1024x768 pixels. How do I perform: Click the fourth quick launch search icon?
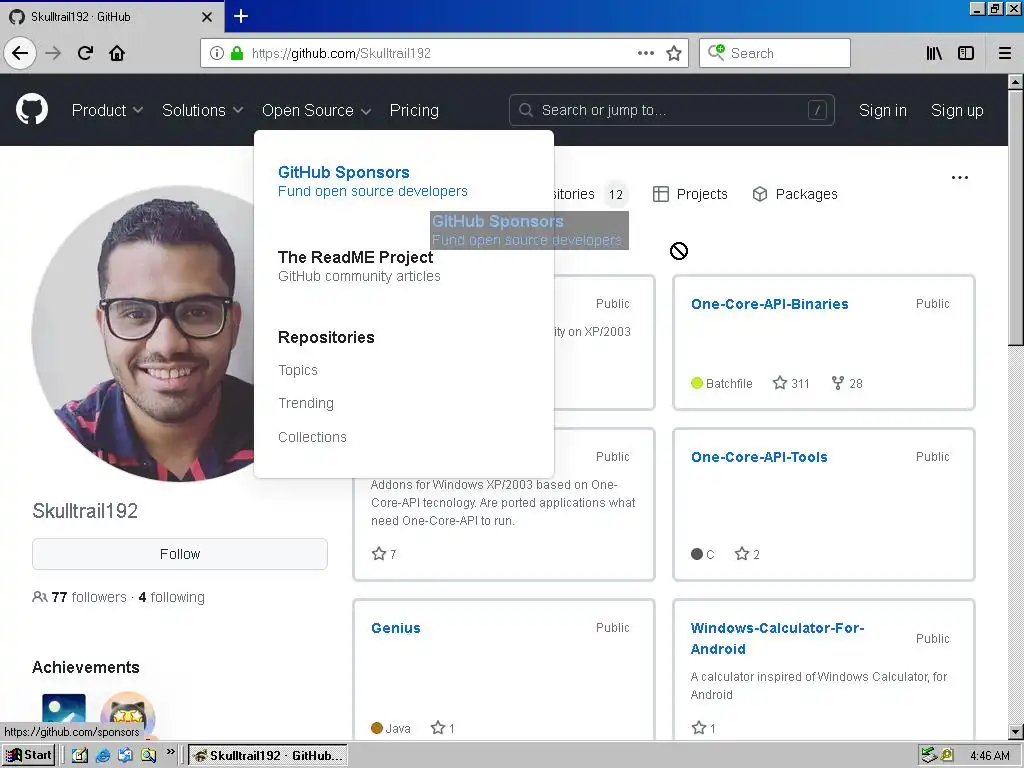[x=148, y=755]
